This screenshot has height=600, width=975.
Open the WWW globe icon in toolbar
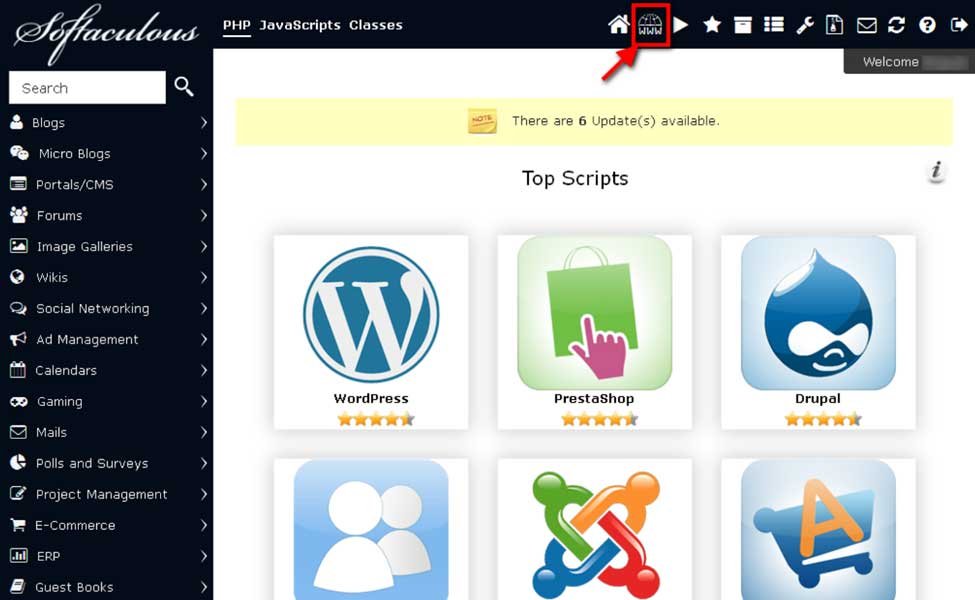click(x=650, y=25)
